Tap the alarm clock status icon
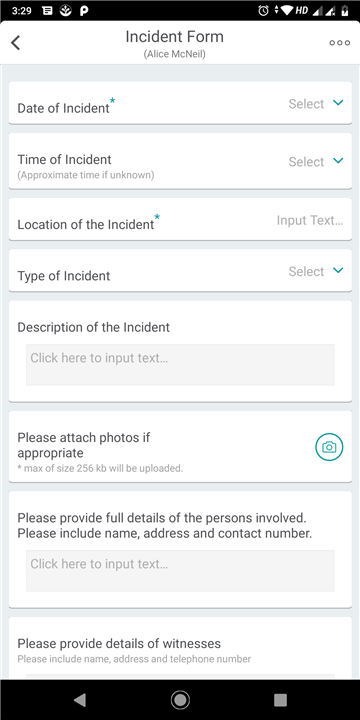360x720 pixels. pos(264,11)
